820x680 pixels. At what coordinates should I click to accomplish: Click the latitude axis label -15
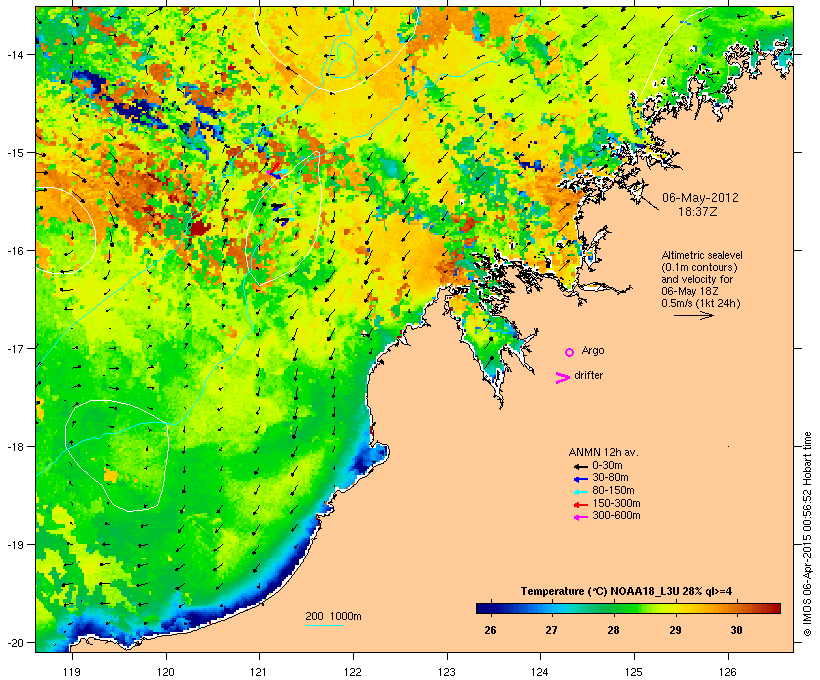tap(14, 153)
